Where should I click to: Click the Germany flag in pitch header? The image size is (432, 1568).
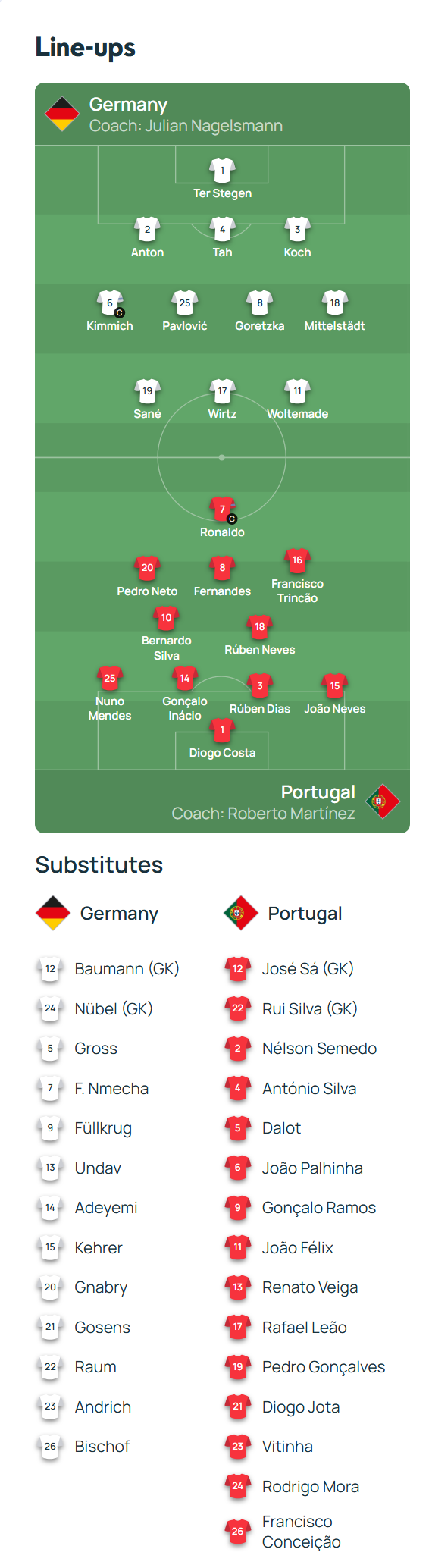tap(62, 114)
